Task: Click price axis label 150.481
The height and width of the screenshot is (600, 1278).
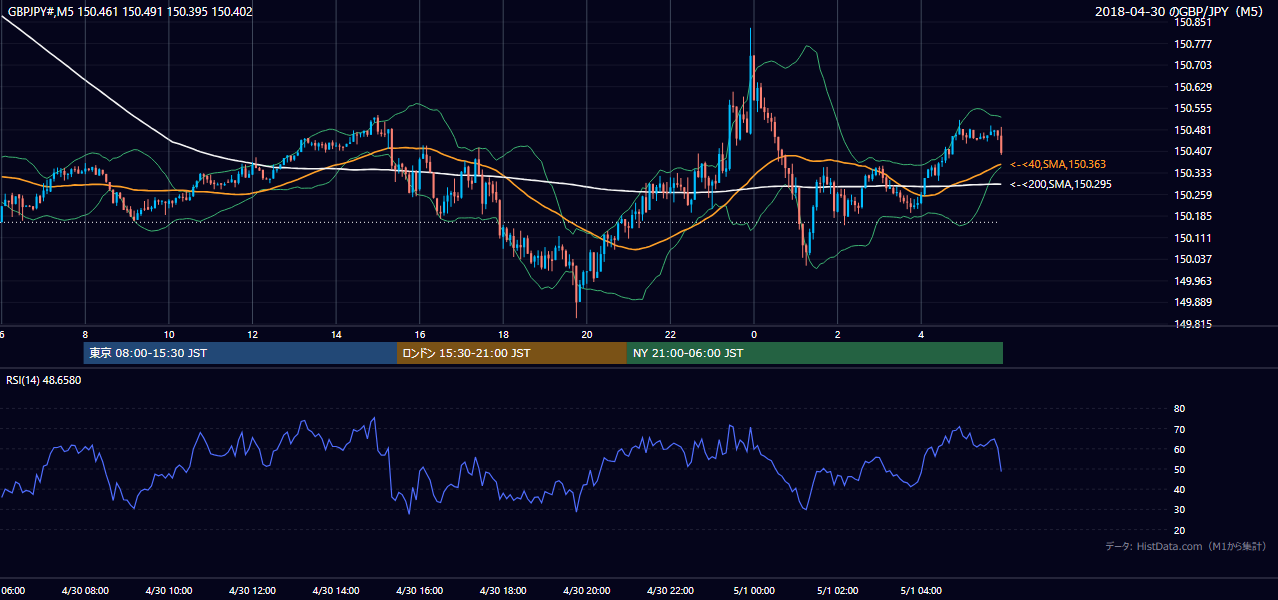Action: [1193, 130]
